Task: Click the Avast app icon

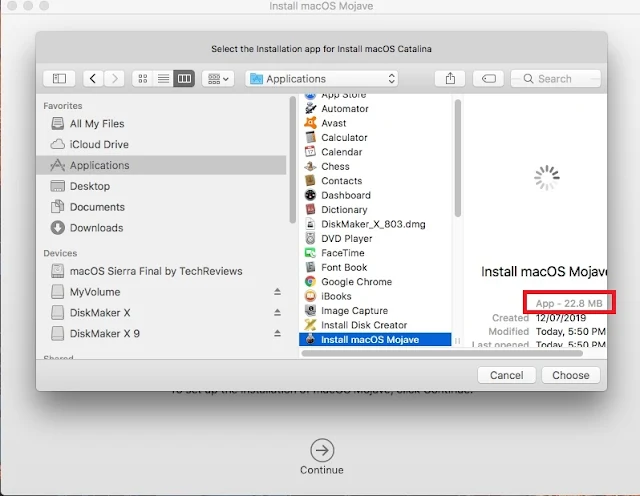Action: pyautogui.click(x=310, y=123)
